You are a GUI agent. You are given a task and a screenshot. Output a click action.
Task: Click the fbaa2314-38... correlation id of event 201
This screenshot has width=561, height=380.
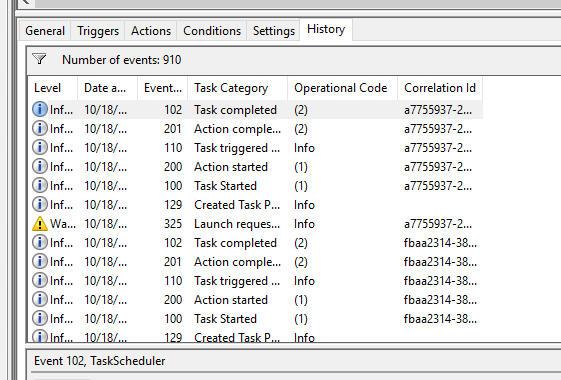pyautogui.click(x=440, y=262)
